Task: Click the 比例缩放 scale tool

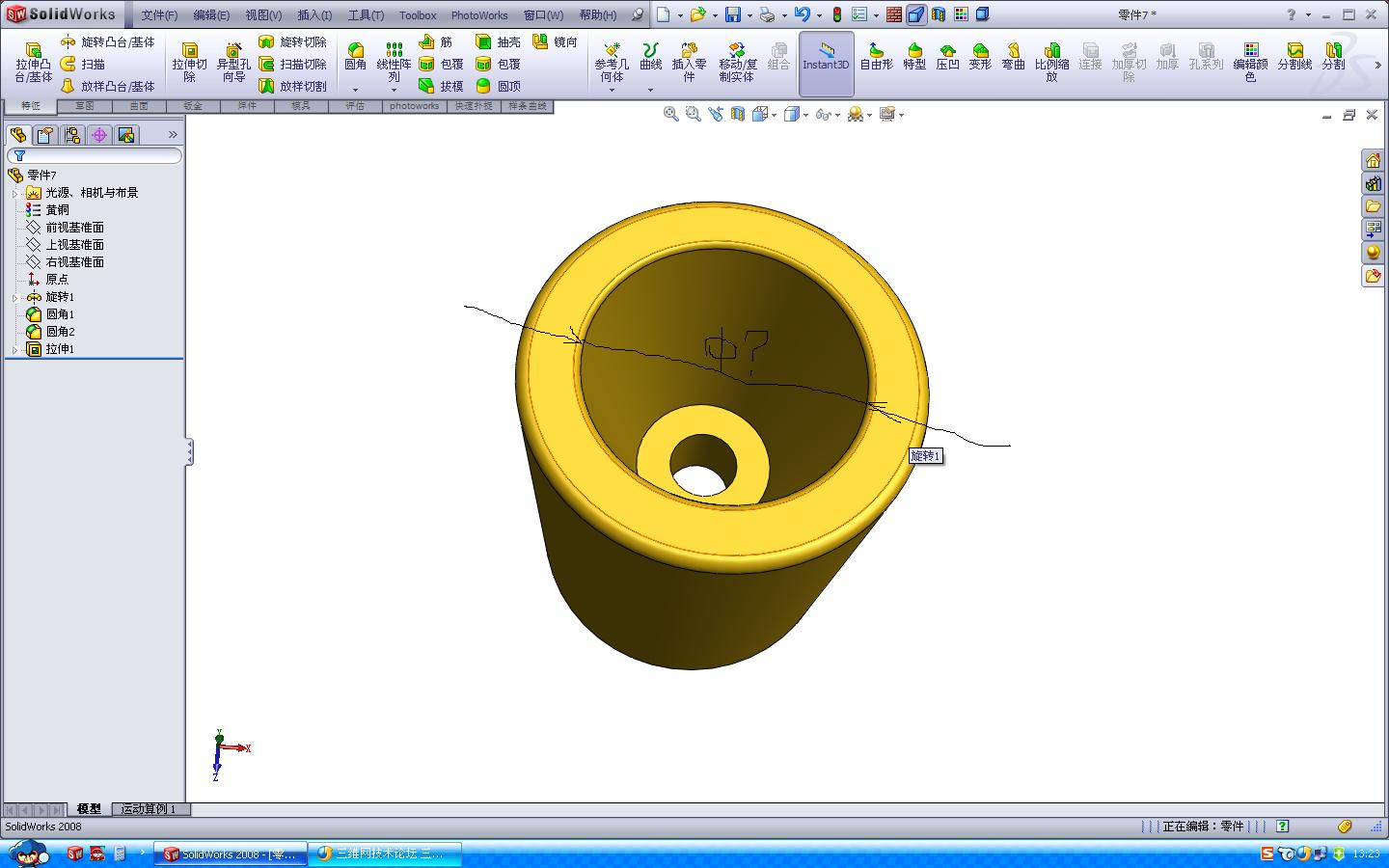Action: [1051, 63]
